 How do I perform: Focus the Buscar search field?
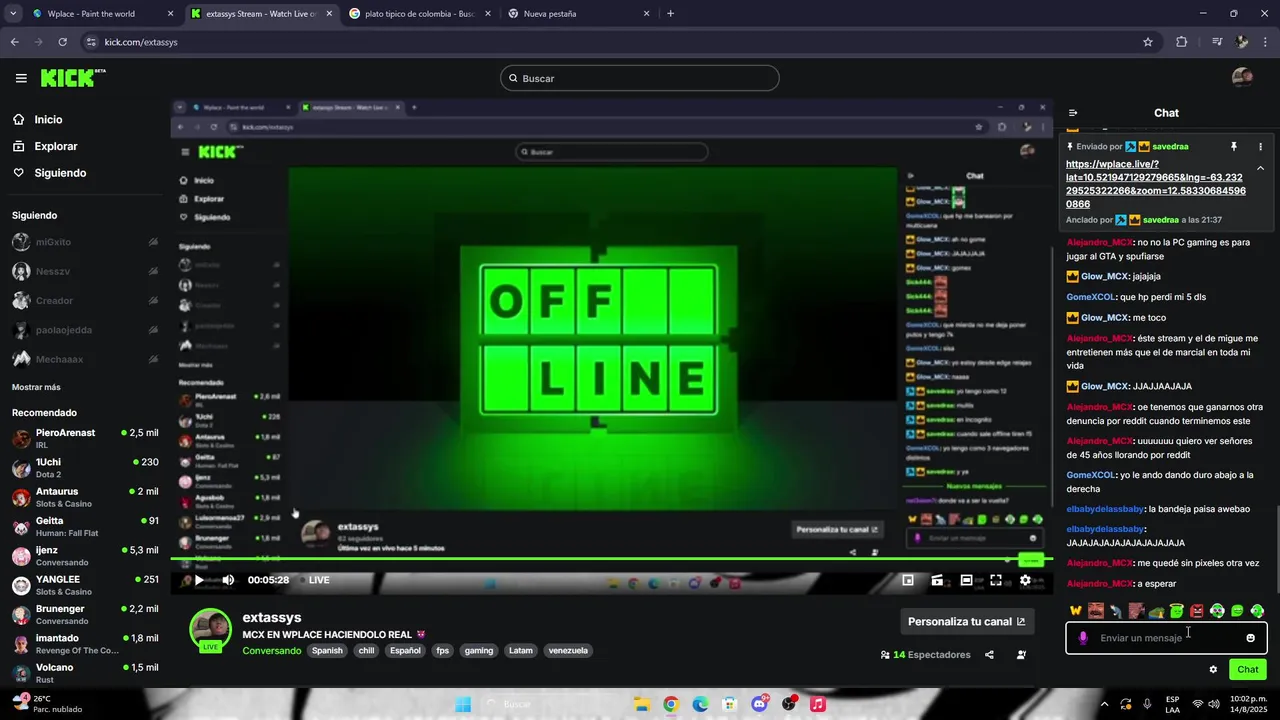(x=640, y=78)
